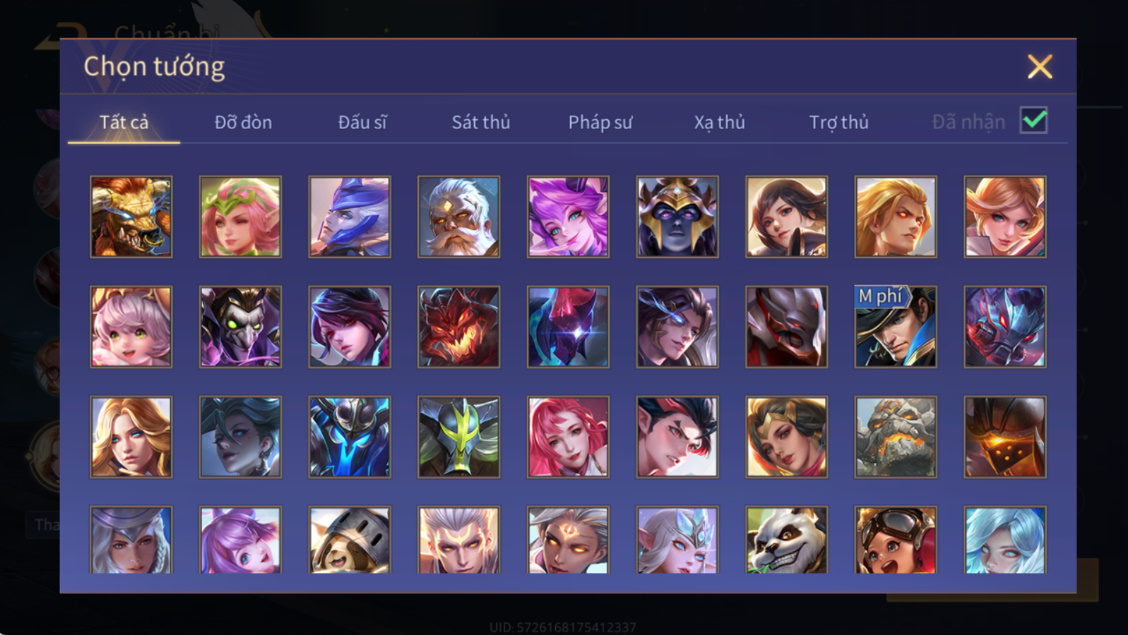Open the 'Trợ thủ' tab
Image resolution: width=1128 pixels, height=635 pixels.
pos(839,122)
